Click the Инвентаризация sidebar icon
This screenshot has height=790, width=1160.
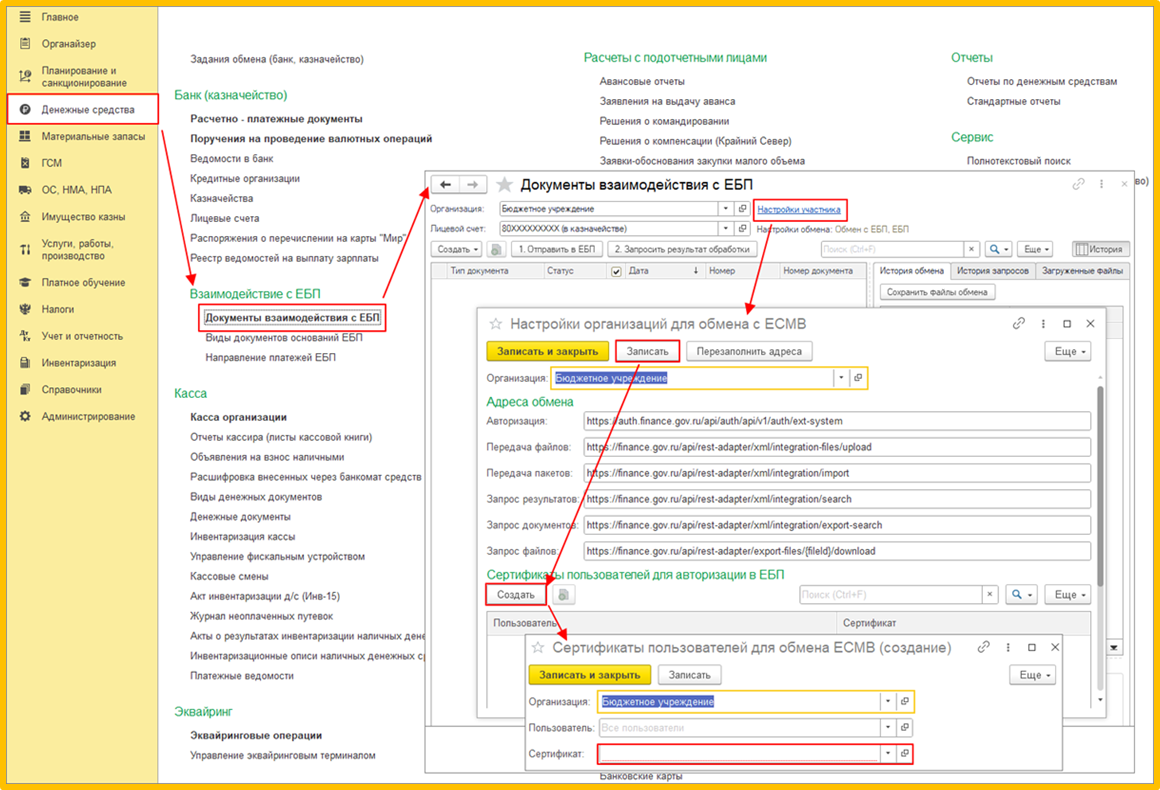(25, 363)
